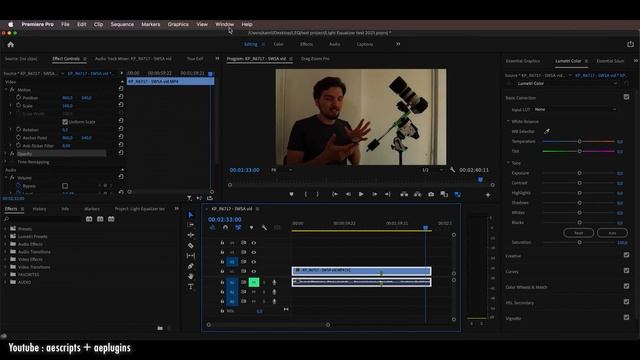Open the Apple menu
This screenshot has height=360, width=640.
click(11, 24)
